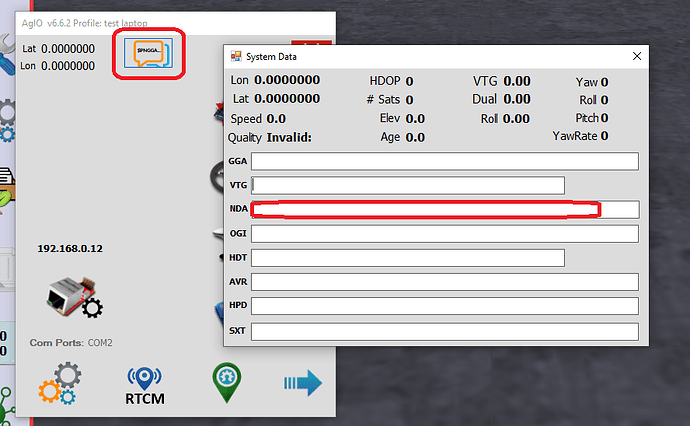Click into the GGA sentence field
The width and height of the screenshot is (690, 426).
tap(444, 162)
